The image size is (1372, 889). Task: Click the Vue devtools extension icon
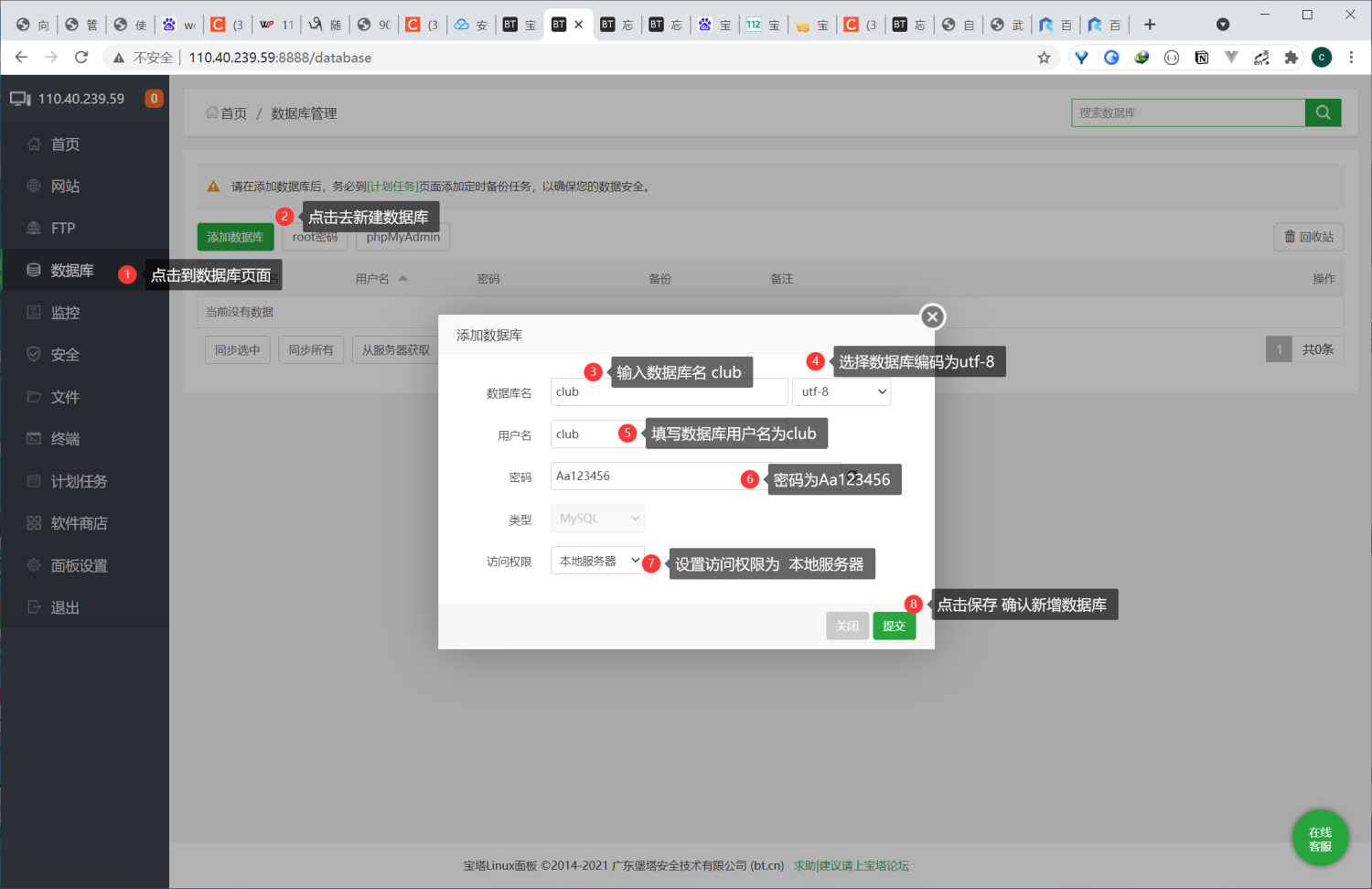(1231, 58)
